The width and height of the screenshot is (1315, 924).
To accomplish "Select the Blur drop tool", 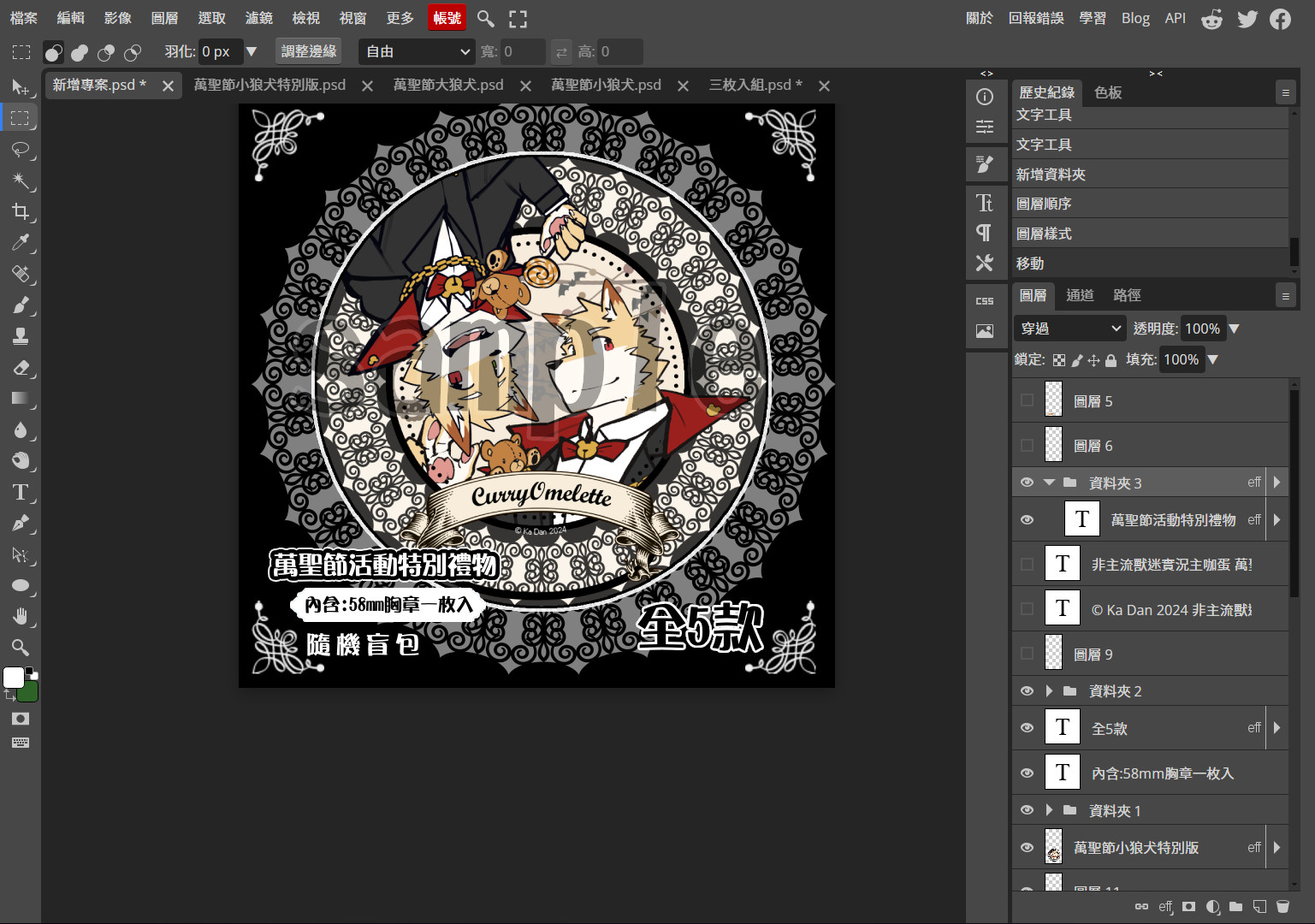I will [21, 429].
